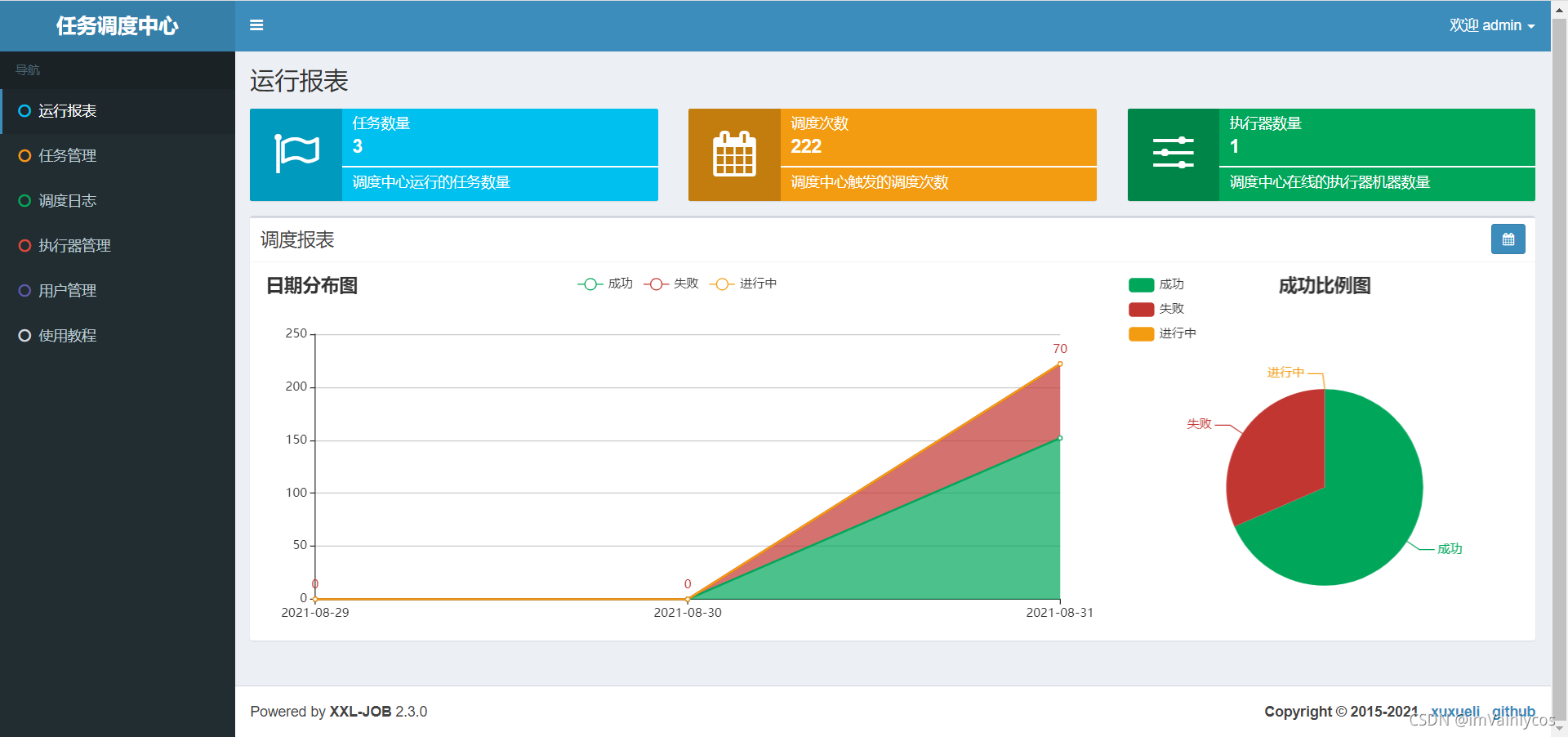This screenshot has height=737, width=1568.
Task: Open 运行报表 in the sidebar
Action: [x=118, y=111]
